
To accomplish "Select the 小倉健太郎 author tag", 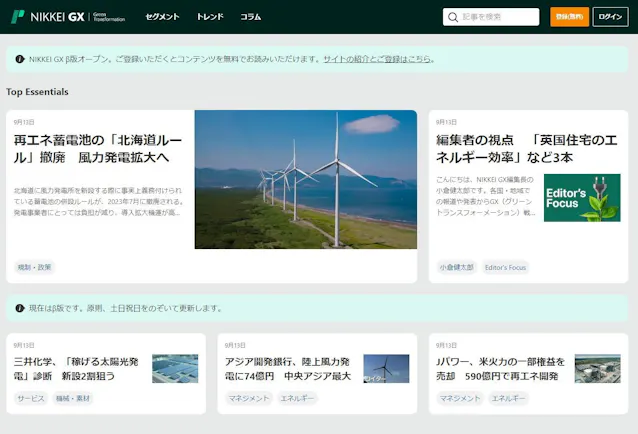I will tap(456, 267).
